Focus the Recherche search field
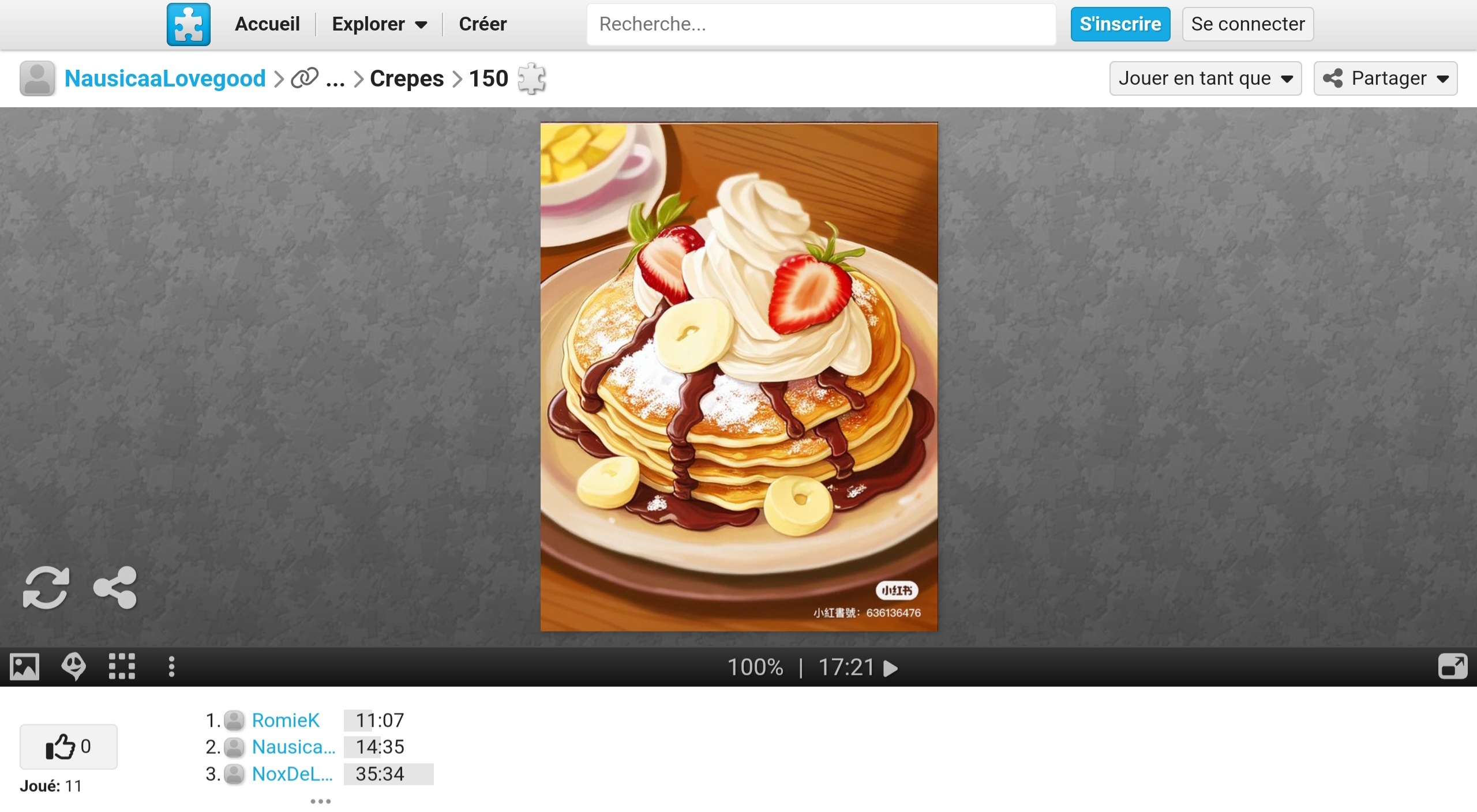 click(x=822, y=24)
